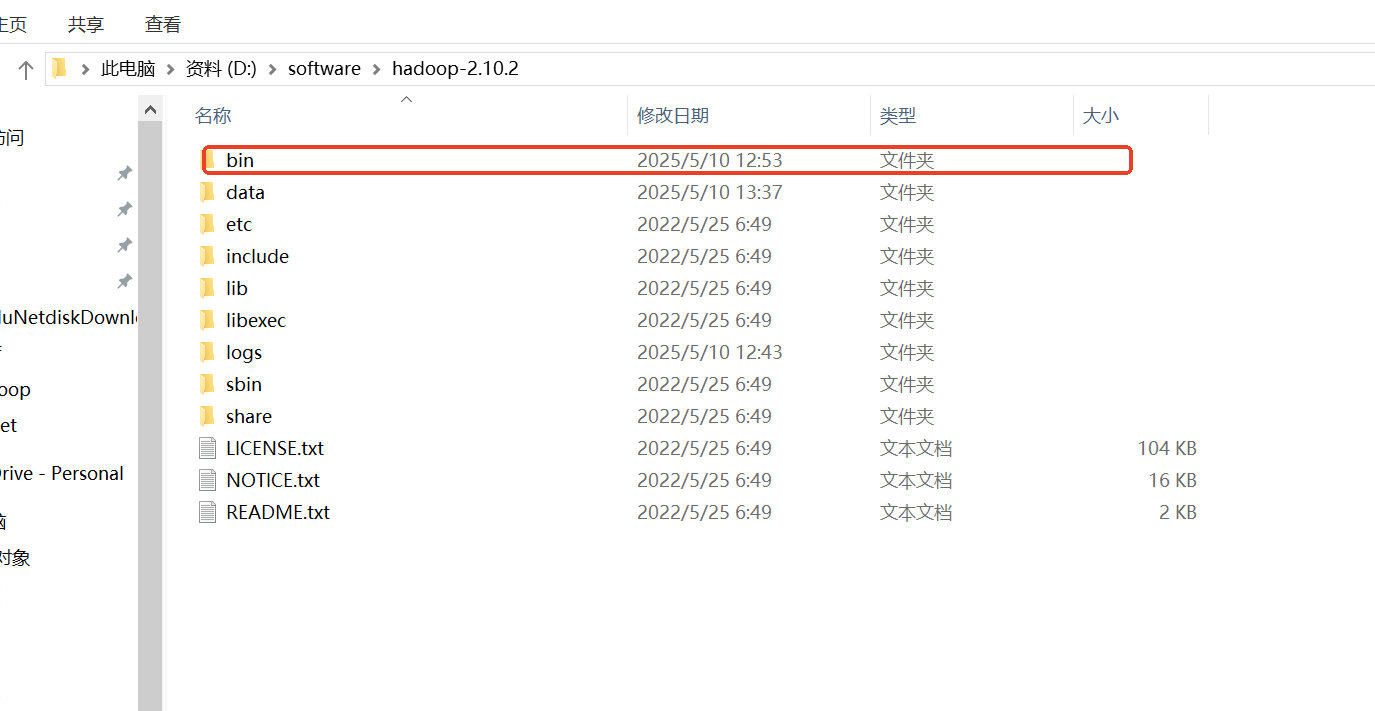Expand the chevron after 此电脑

coord(171,69)
